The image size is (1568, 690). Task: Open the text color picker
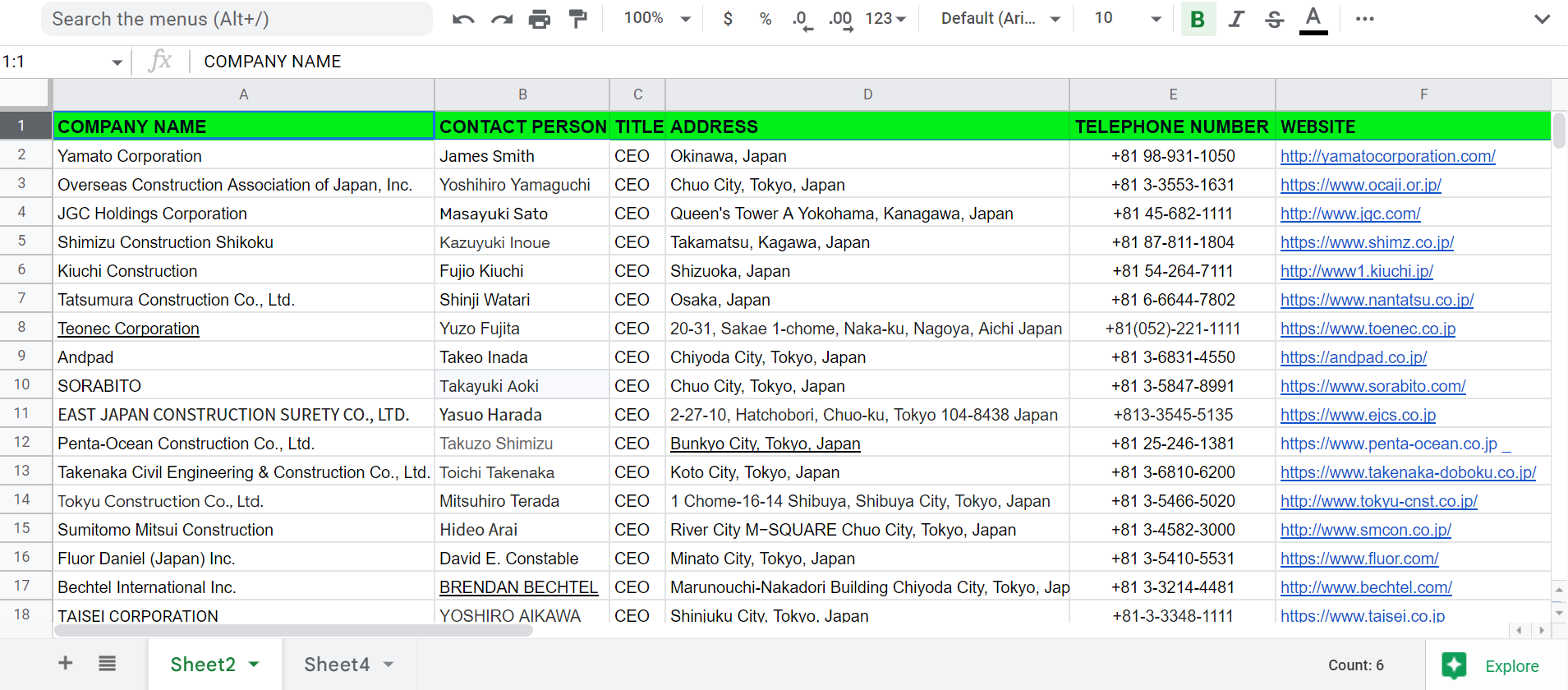[x=1313, y=20]
